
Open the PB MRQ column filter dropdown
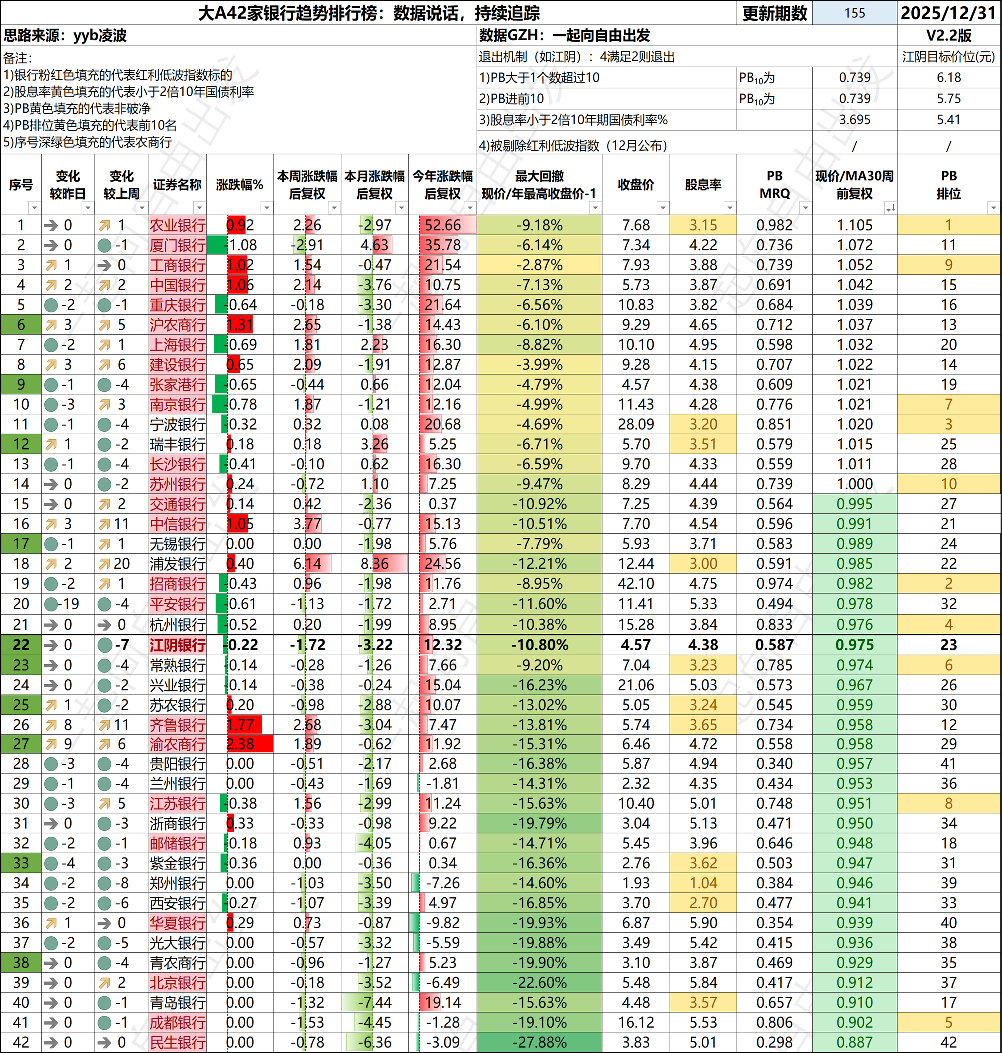805,208
